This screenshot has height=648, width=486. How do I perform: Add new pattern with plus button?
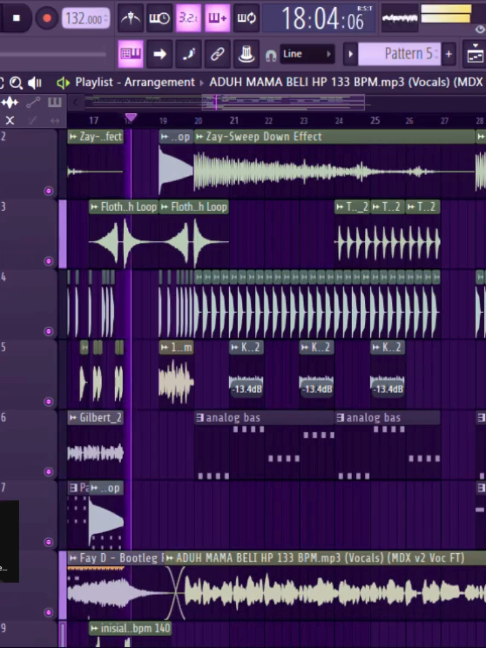click(x=448, y=54)
